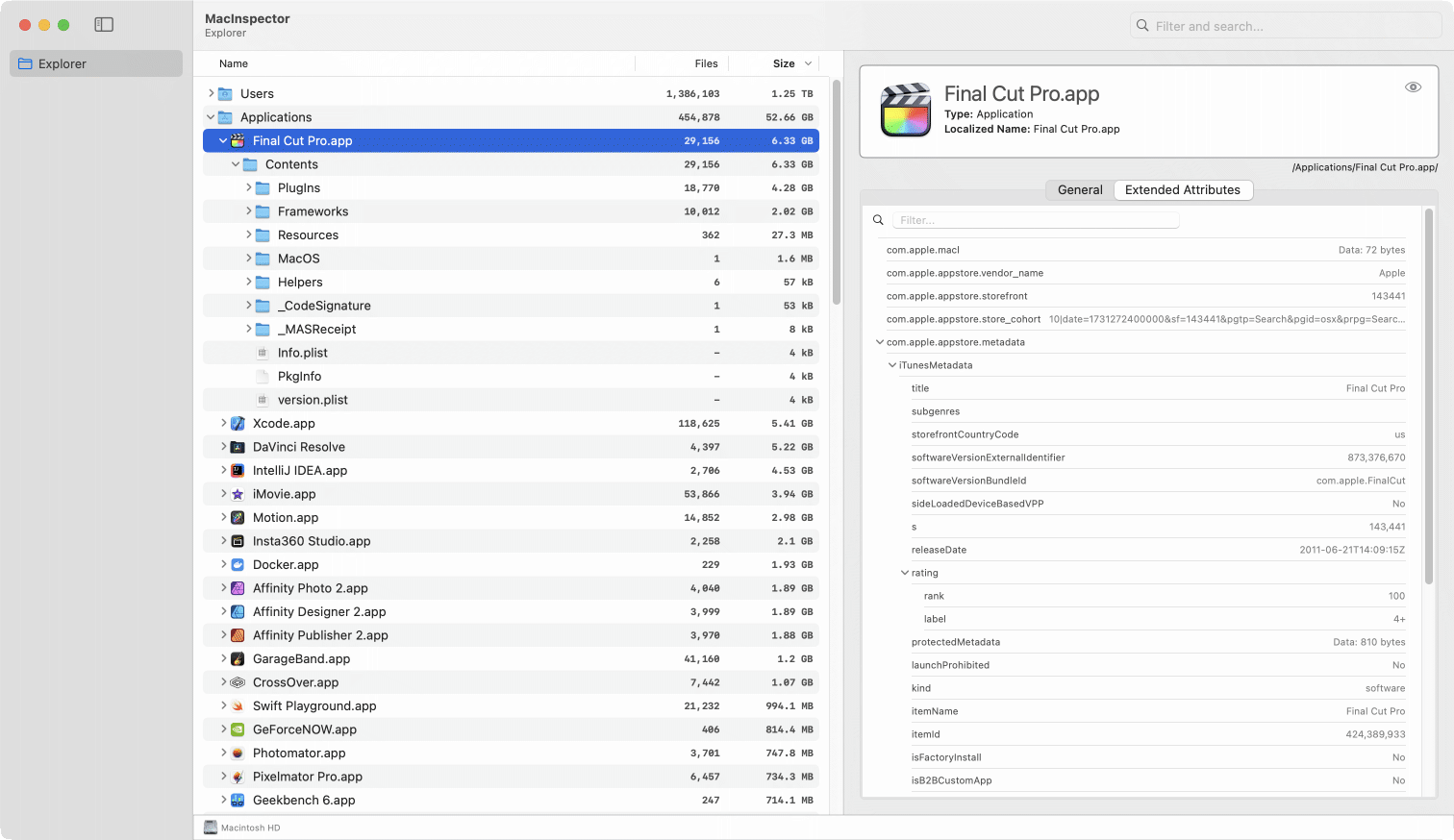Click the releaseDate metadata row
The image size is (1454, 840).
coord(1158,550)
